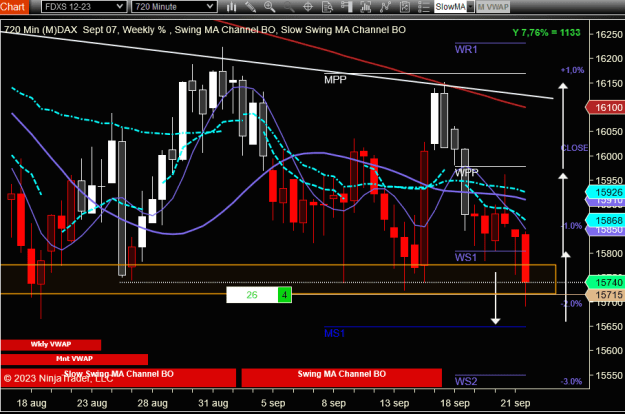
Task: Show the Data Box icon
Action: pos(327,7)
